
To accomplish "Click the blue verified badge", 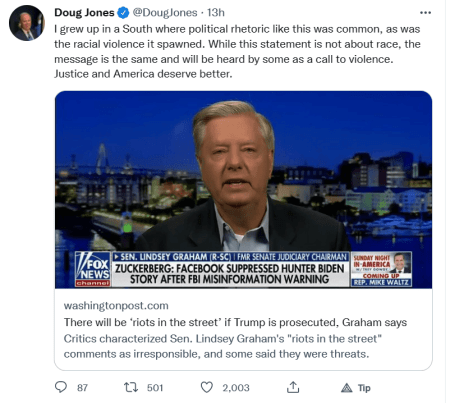I will tap(123, 13).
